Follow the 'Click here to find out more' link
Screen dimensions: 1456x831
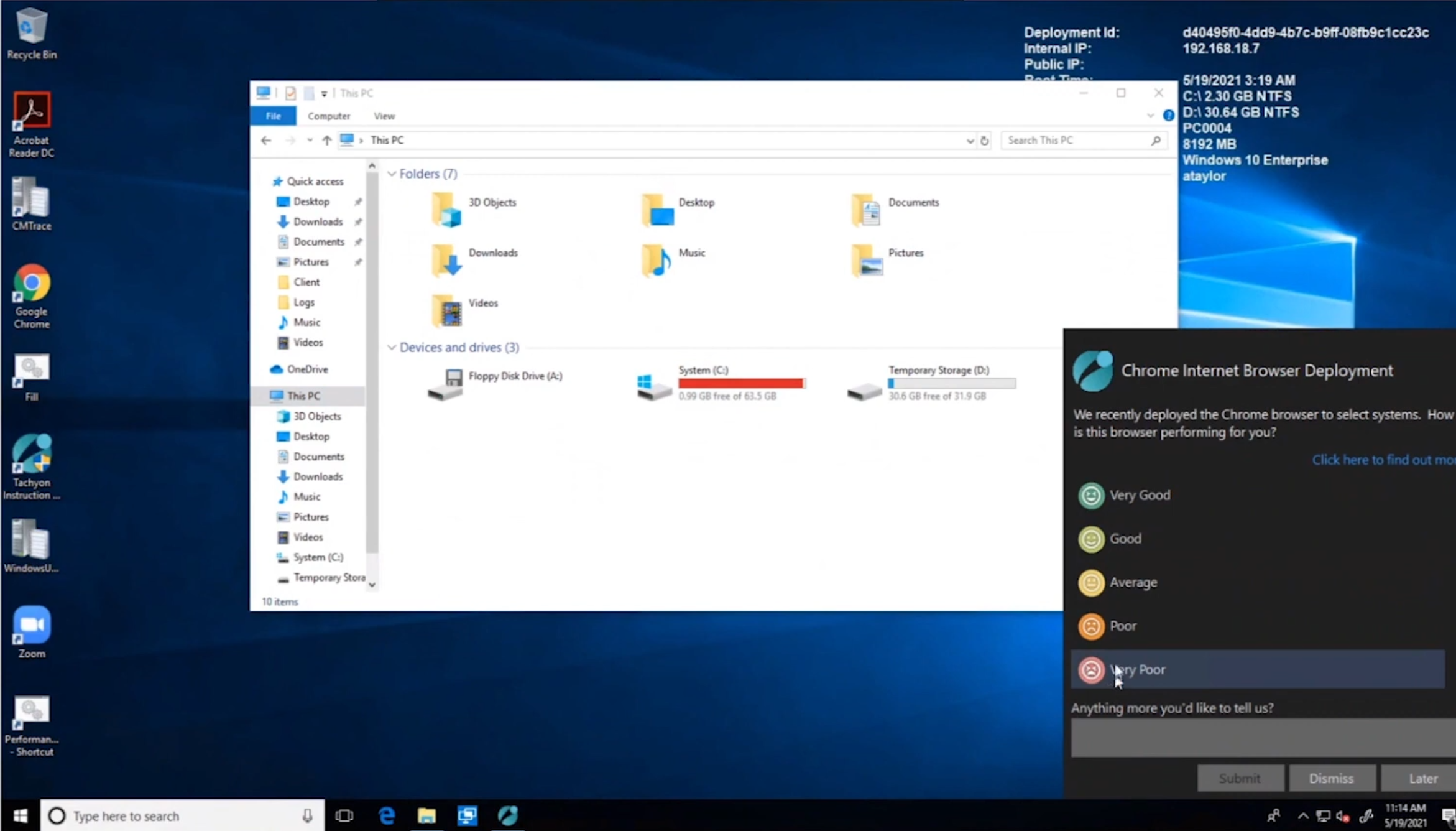pyautogui.click(x=1383, y=460)
